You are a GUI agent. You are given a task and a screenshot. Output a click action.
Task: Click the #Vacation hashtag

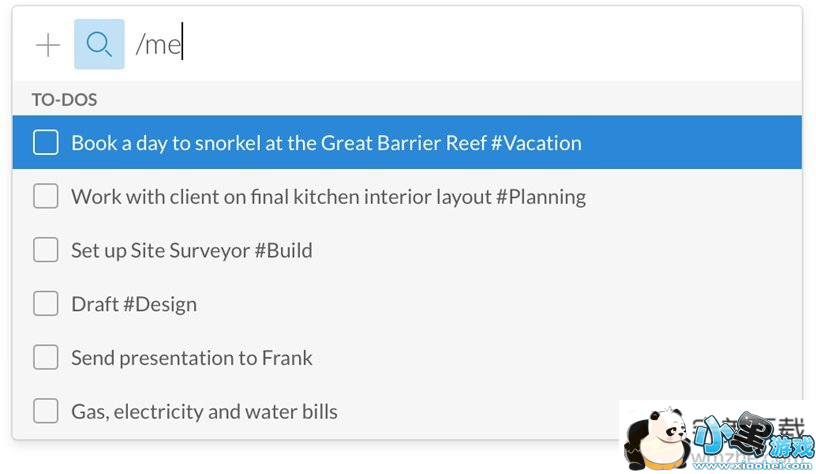[x=536, y=143]
